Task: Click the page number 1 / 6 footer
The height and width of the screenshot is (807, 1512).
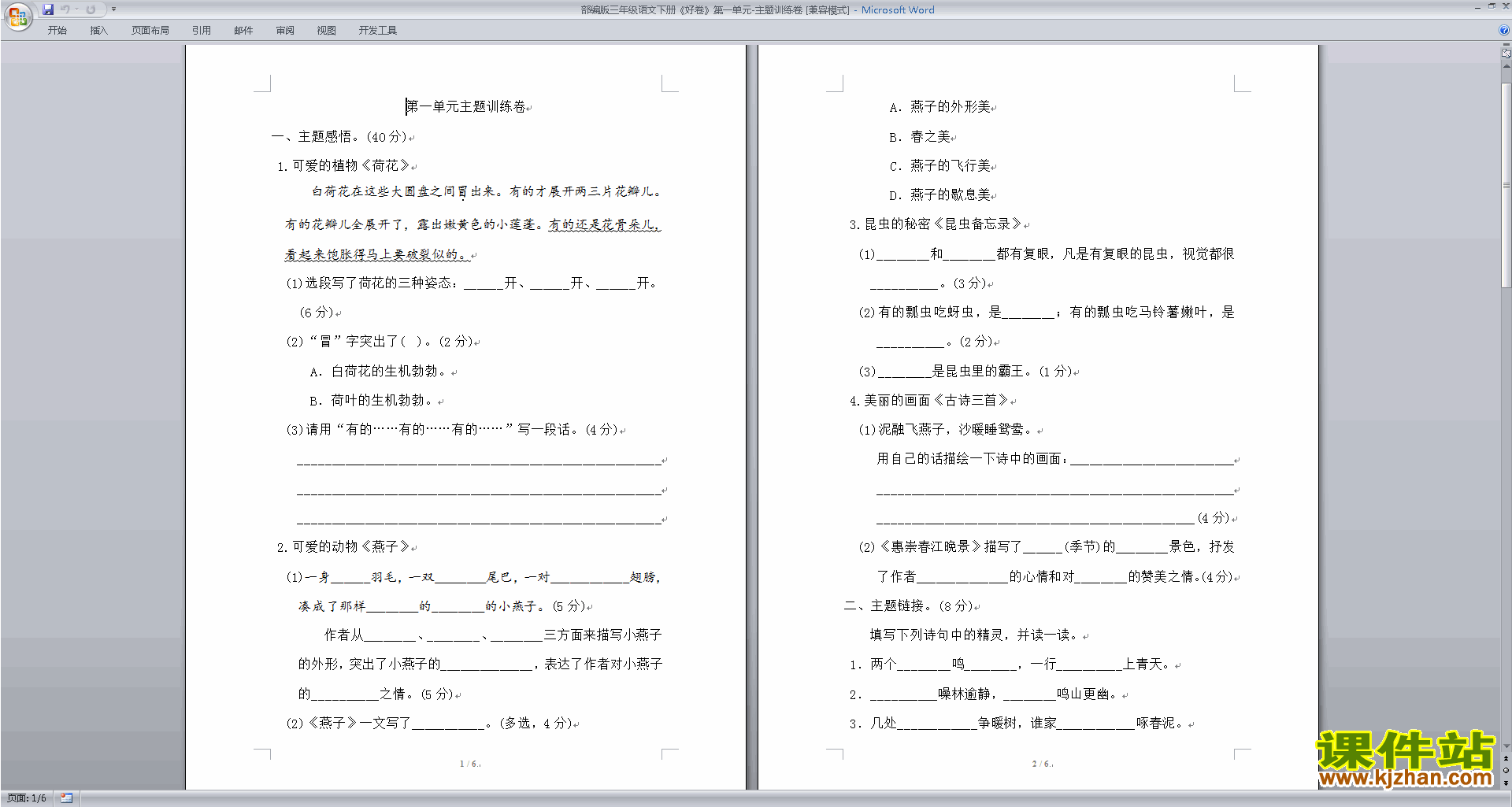Action: coord(469,764)
